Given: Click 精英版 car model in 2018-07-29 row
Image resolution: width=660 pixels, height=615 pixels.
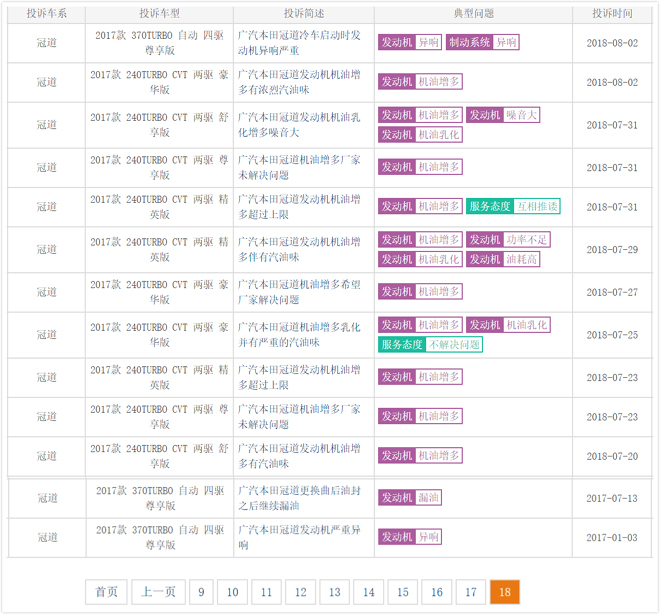Looking at the screenshot, I should (x=160, y=250).
